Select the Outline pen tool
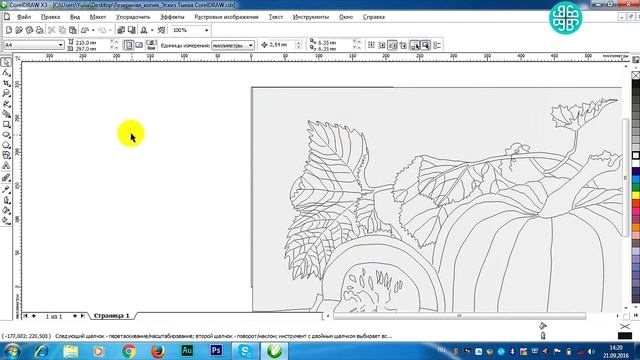 pos(6,200)
